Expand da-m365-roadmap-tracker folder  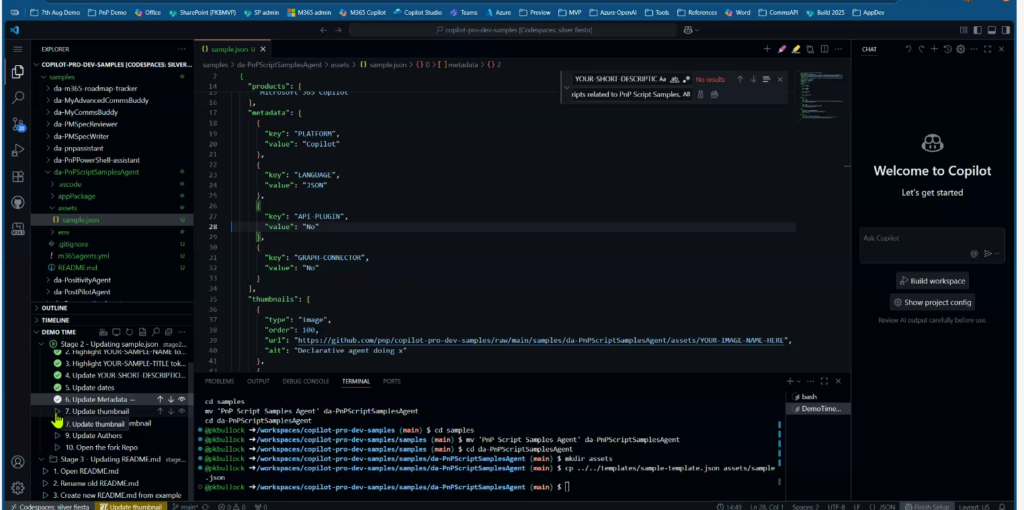pos(95,88)
